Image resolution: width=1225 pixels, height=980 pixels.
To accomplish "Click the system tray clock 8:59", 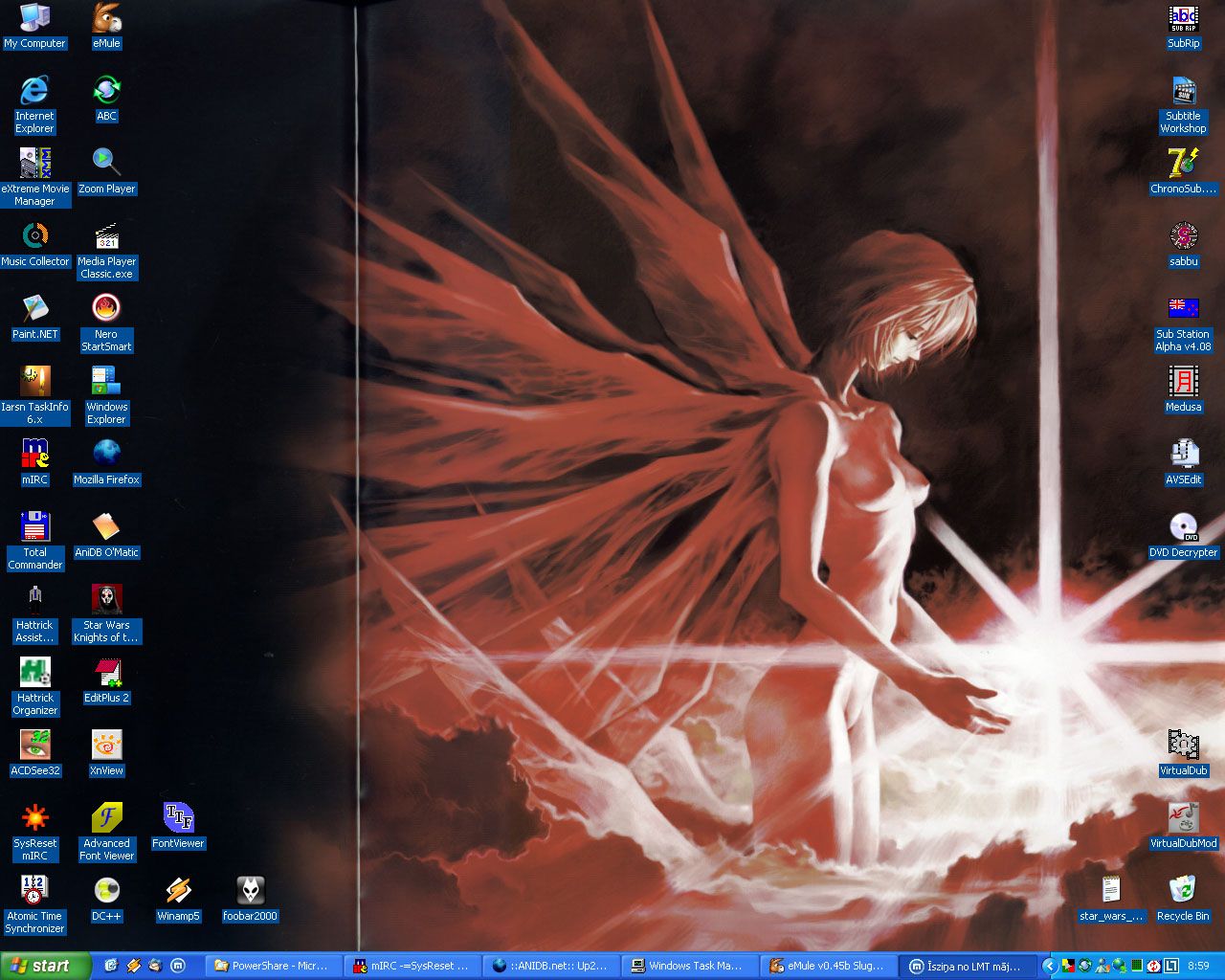I will [x=1198, y=966].
